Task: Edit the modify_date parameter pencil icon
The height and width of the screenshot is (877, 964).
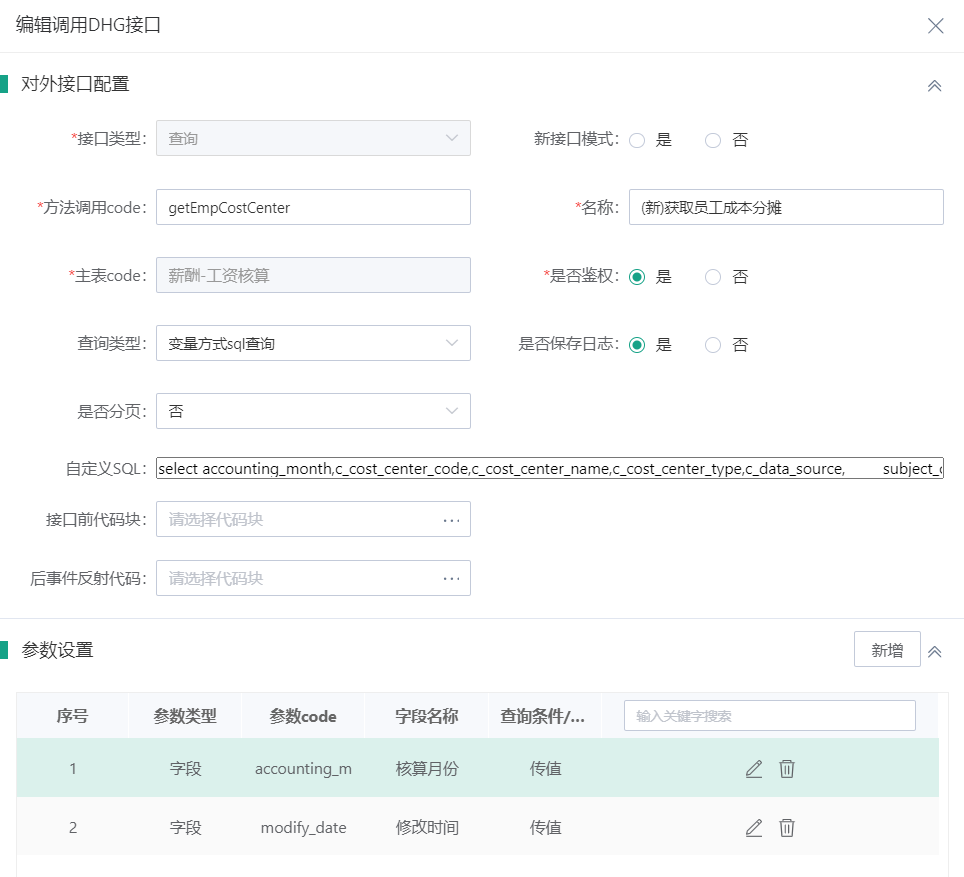Action: click(753, 827)
